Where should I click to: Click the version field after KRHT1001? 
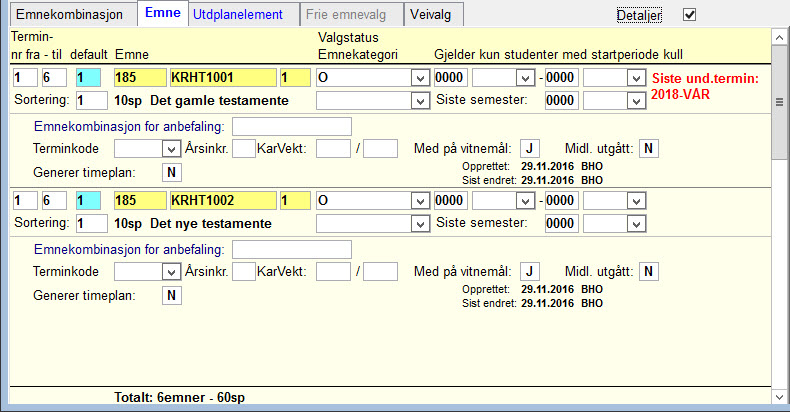click(x=295, y=78)
